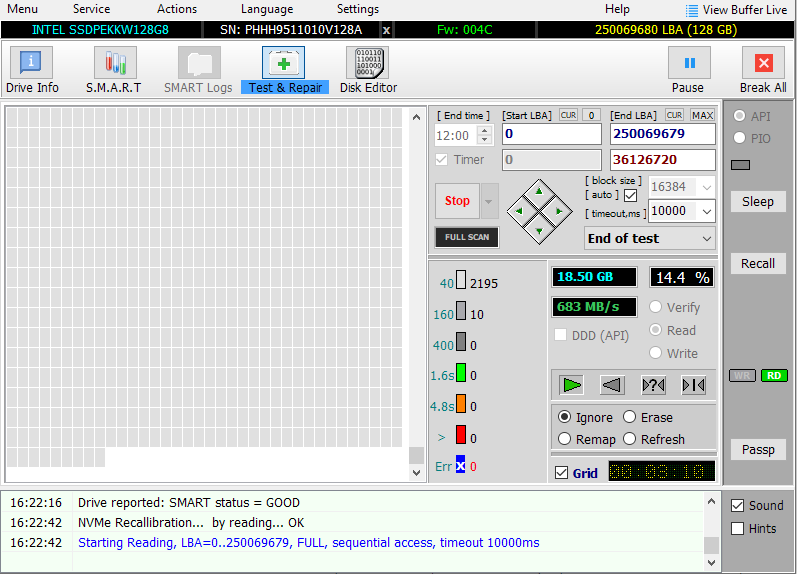Click the block grid scrollbar down arrow

pyautogui.click(x=416, y=473)
